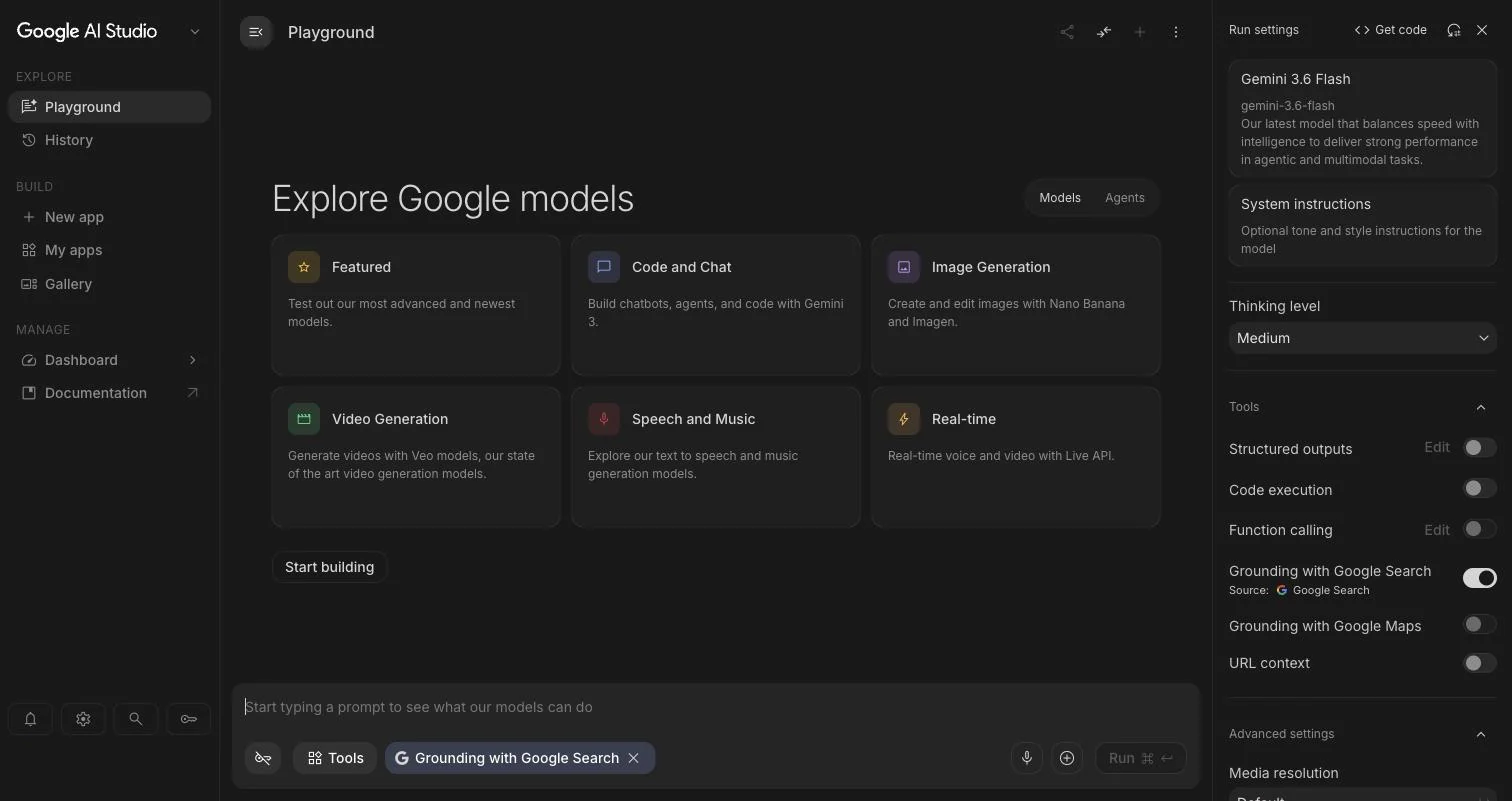The height and width of the screenshot is (801, 1512).
Task: Click the notifications bell icon
Action: coord(30,719)
